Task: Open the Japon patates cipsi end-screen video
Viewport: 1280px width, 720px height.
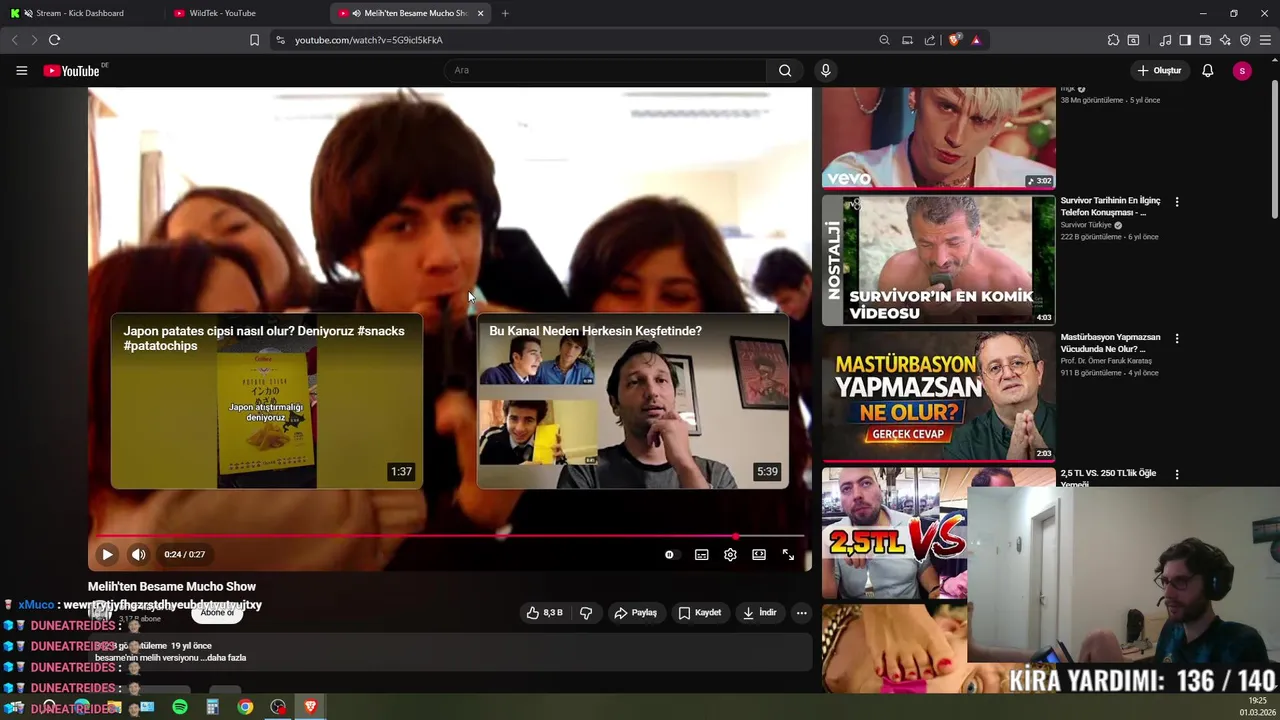Action: 267,401
